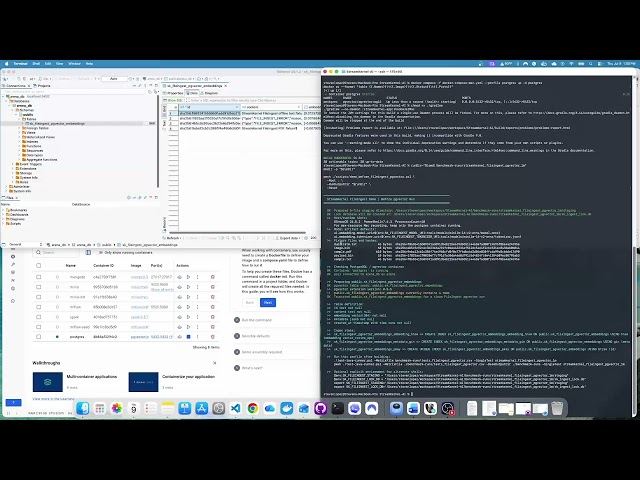Tick the spark container checkbox
Image resolution: width=640 pixels, height=480 pixels.
(x=39, y=317)
